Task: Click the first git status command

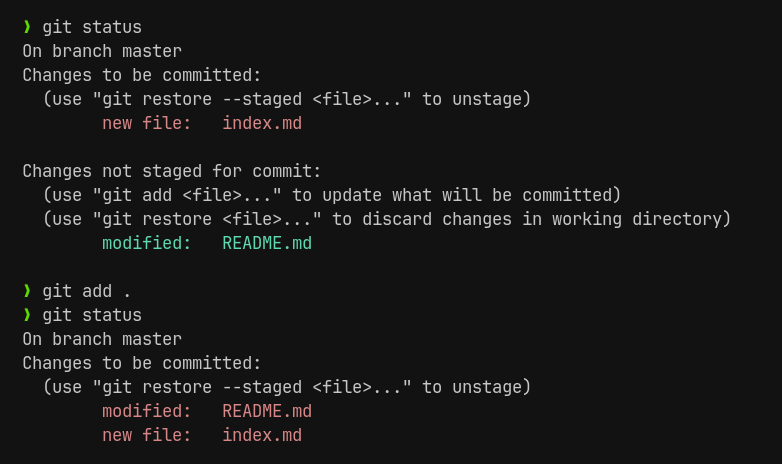Action: point(92,27)
